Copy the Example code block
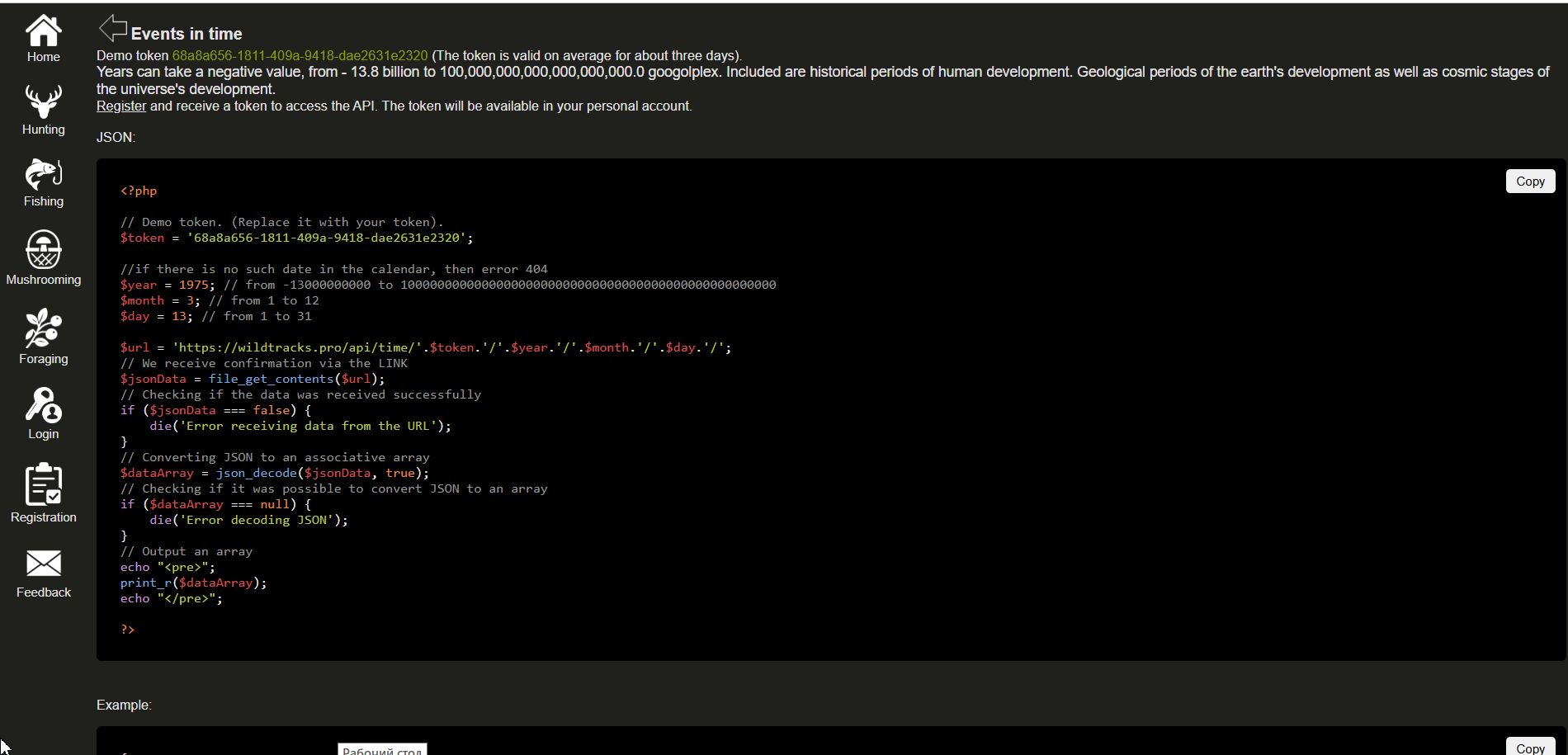Screen dimensions: 1568x755 coord(1530,747)
